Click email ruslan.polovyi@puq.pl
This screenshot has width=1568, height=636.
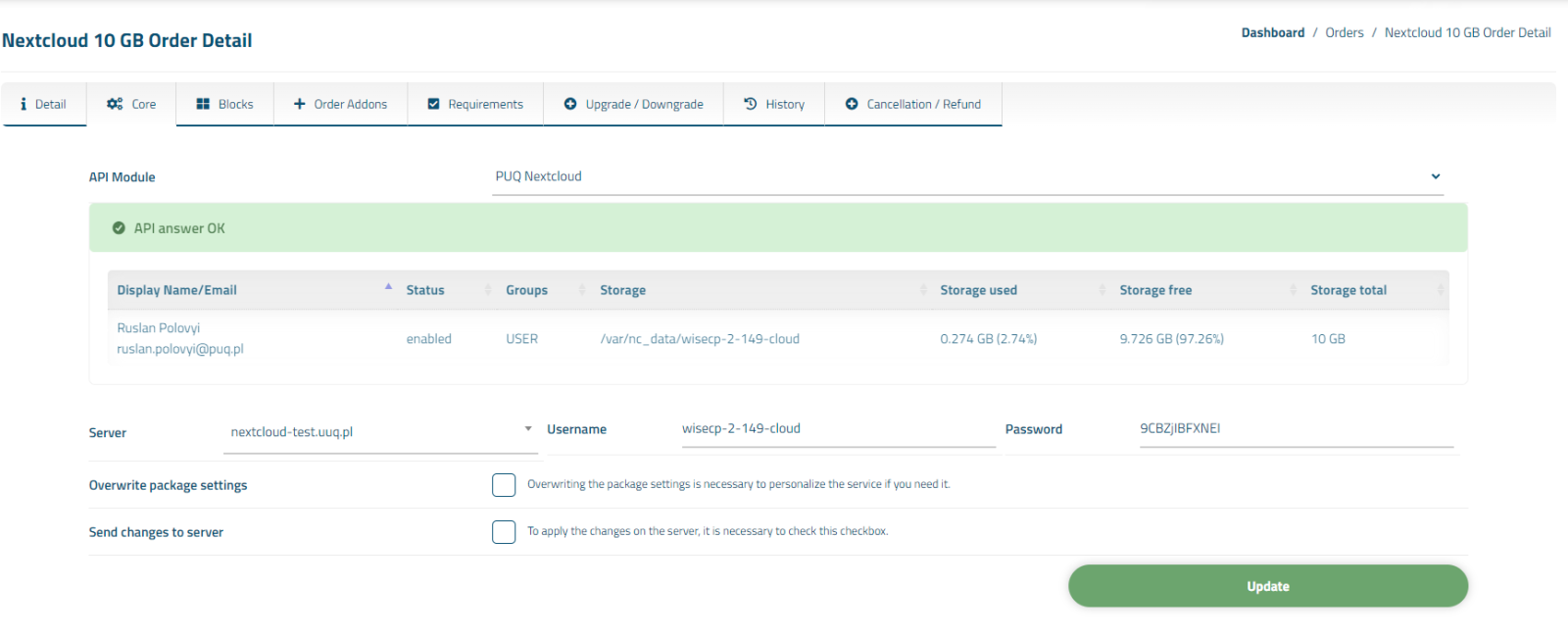(179, 349)
